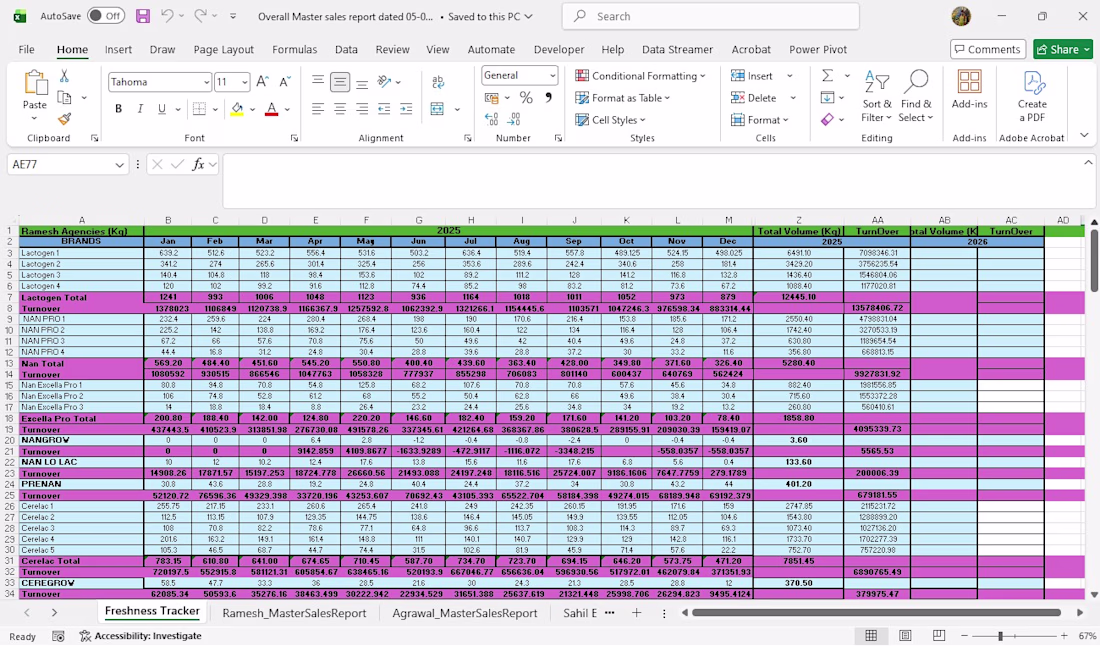Switch to the Ramesh_MasterSalesReport sheet tab
The height and width of the screenshot is (646, 1100).
pyautogui.click(x=294, y=613)
